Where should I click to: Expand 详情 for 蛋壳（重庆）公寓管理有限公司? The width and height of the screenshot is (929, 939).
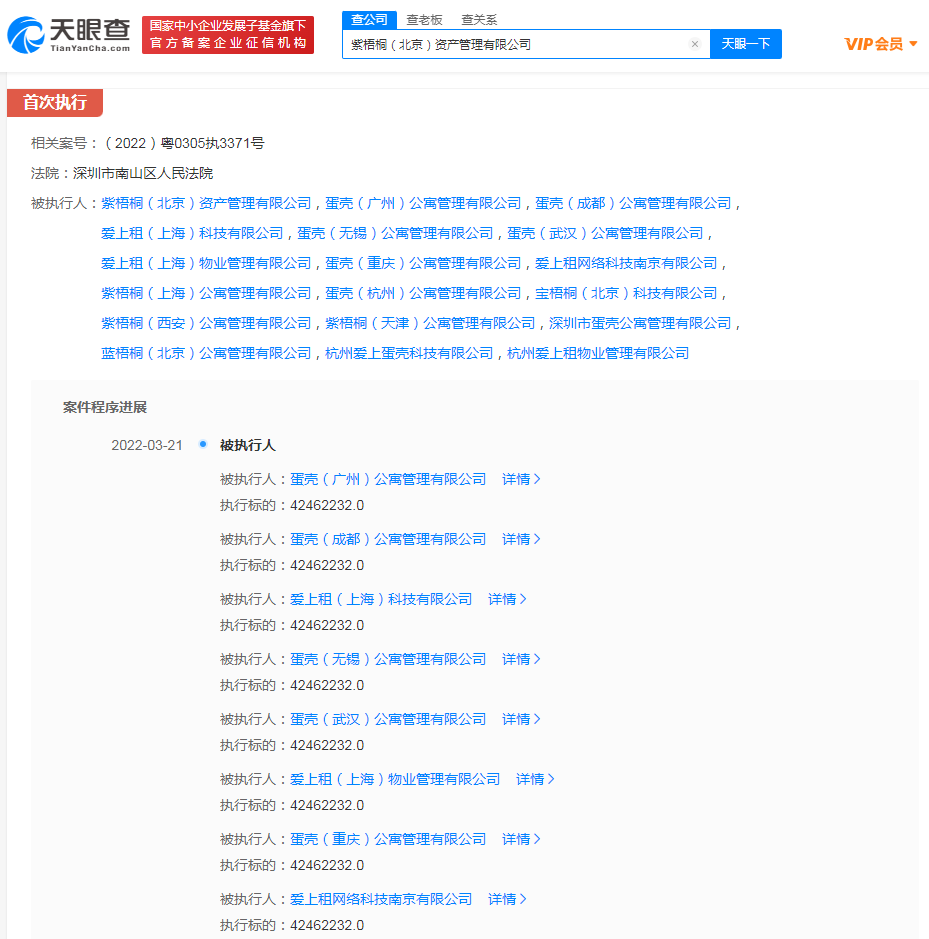(521, 839)
